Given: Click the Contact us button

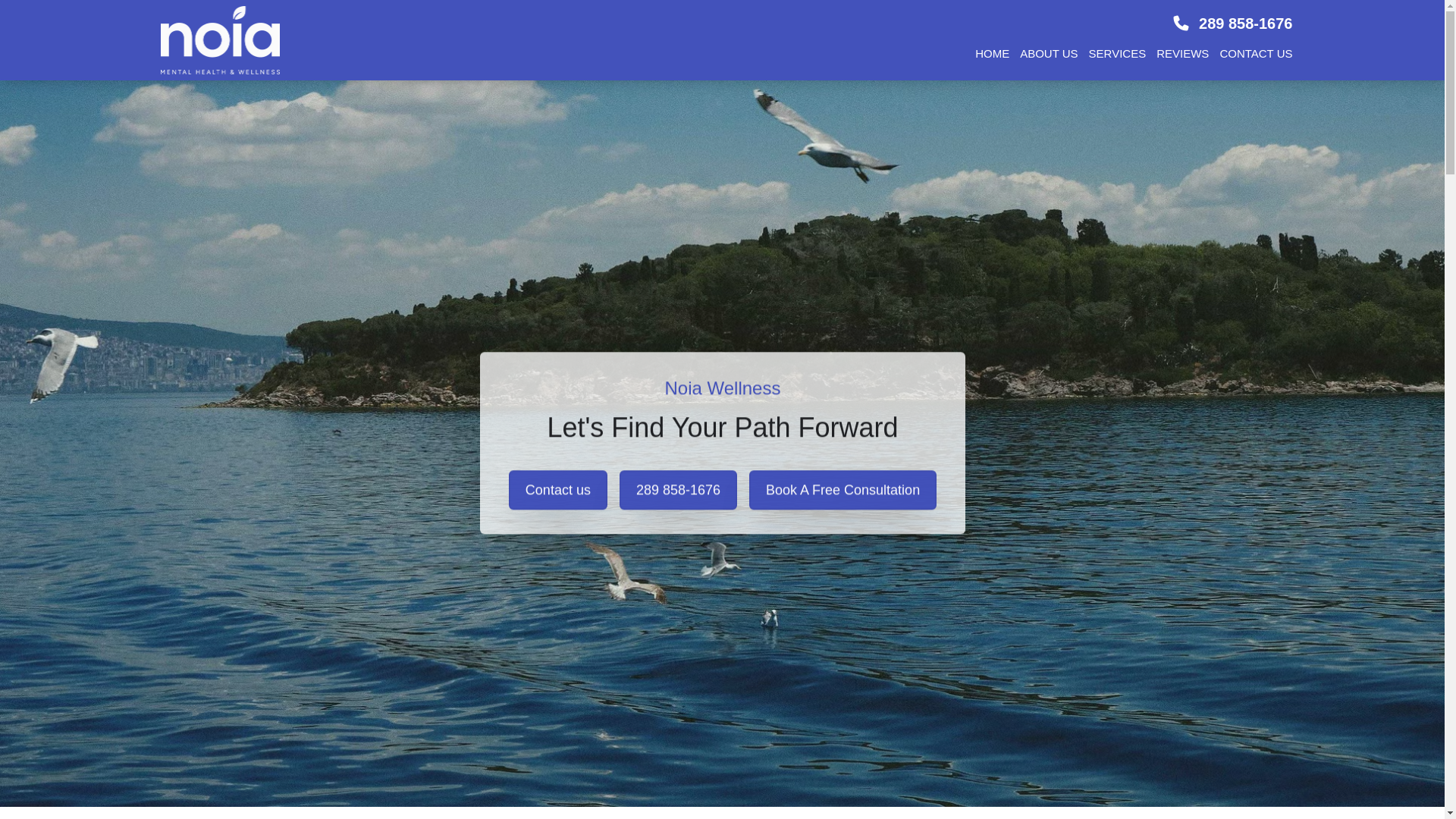Looking at the screenshot, I should [x=558, y=490].
